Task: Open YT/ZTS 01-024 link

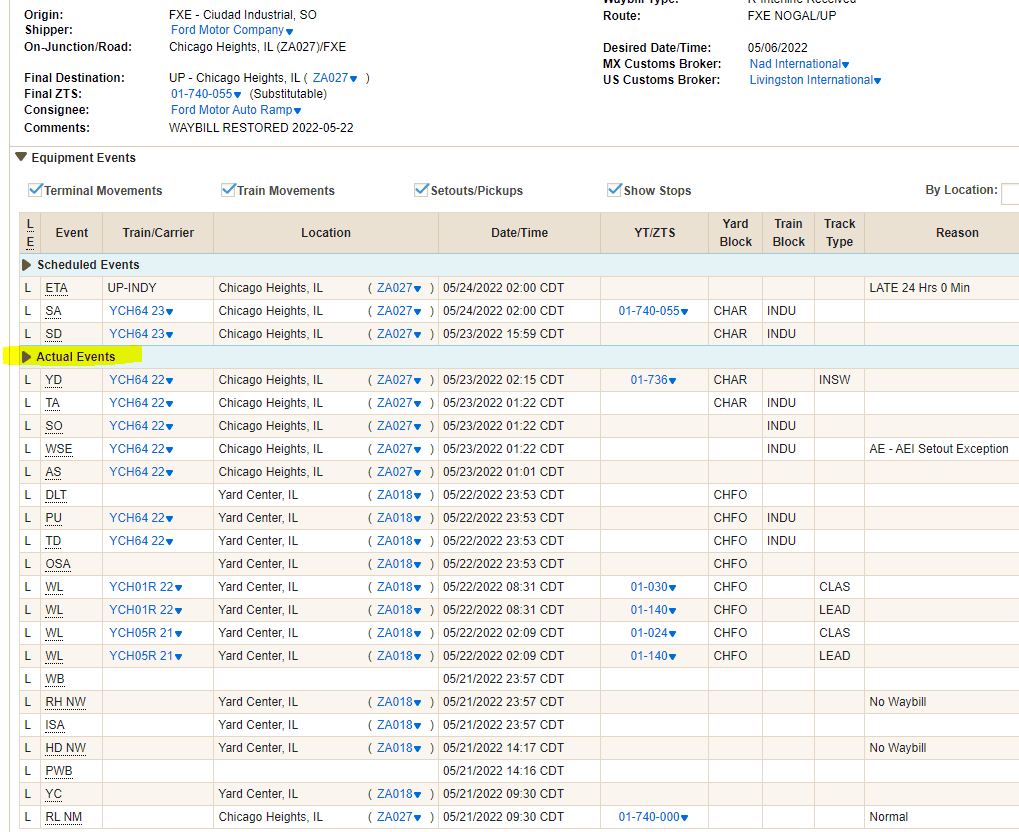Action: pyautogui.click(x=653, y=632)
